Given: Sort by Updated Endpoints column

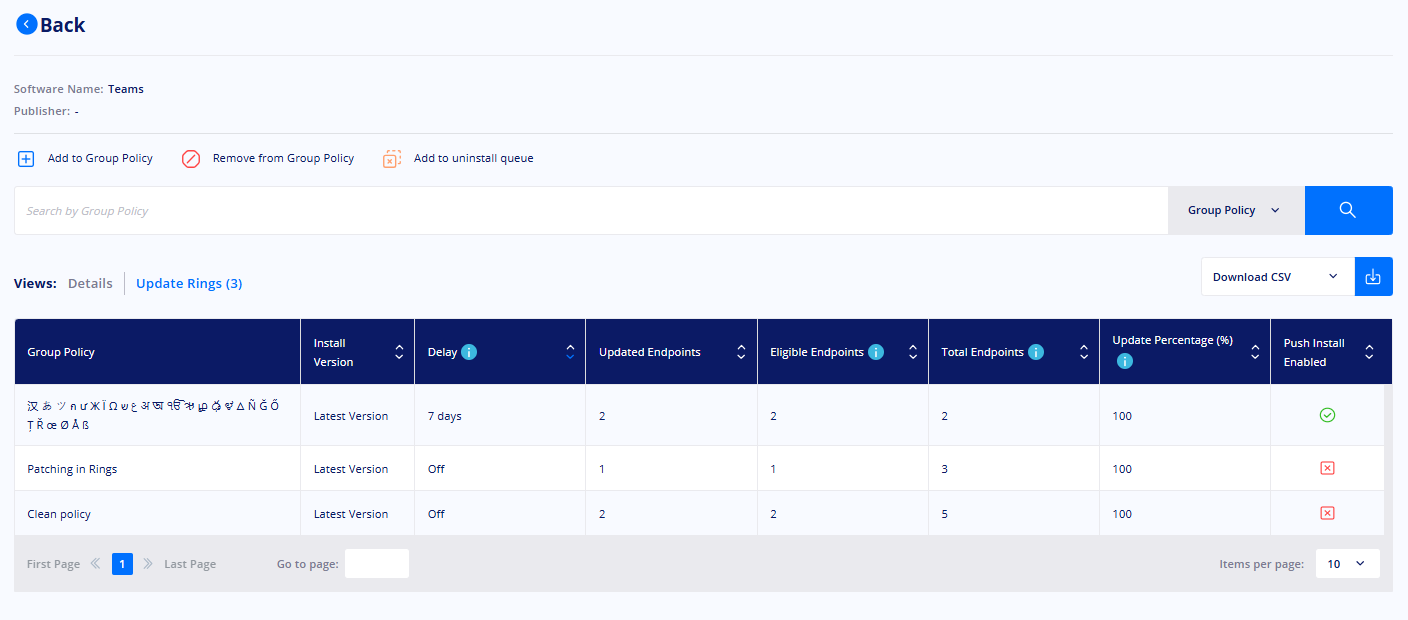Looking at the screenshot, I should (741, 352).
